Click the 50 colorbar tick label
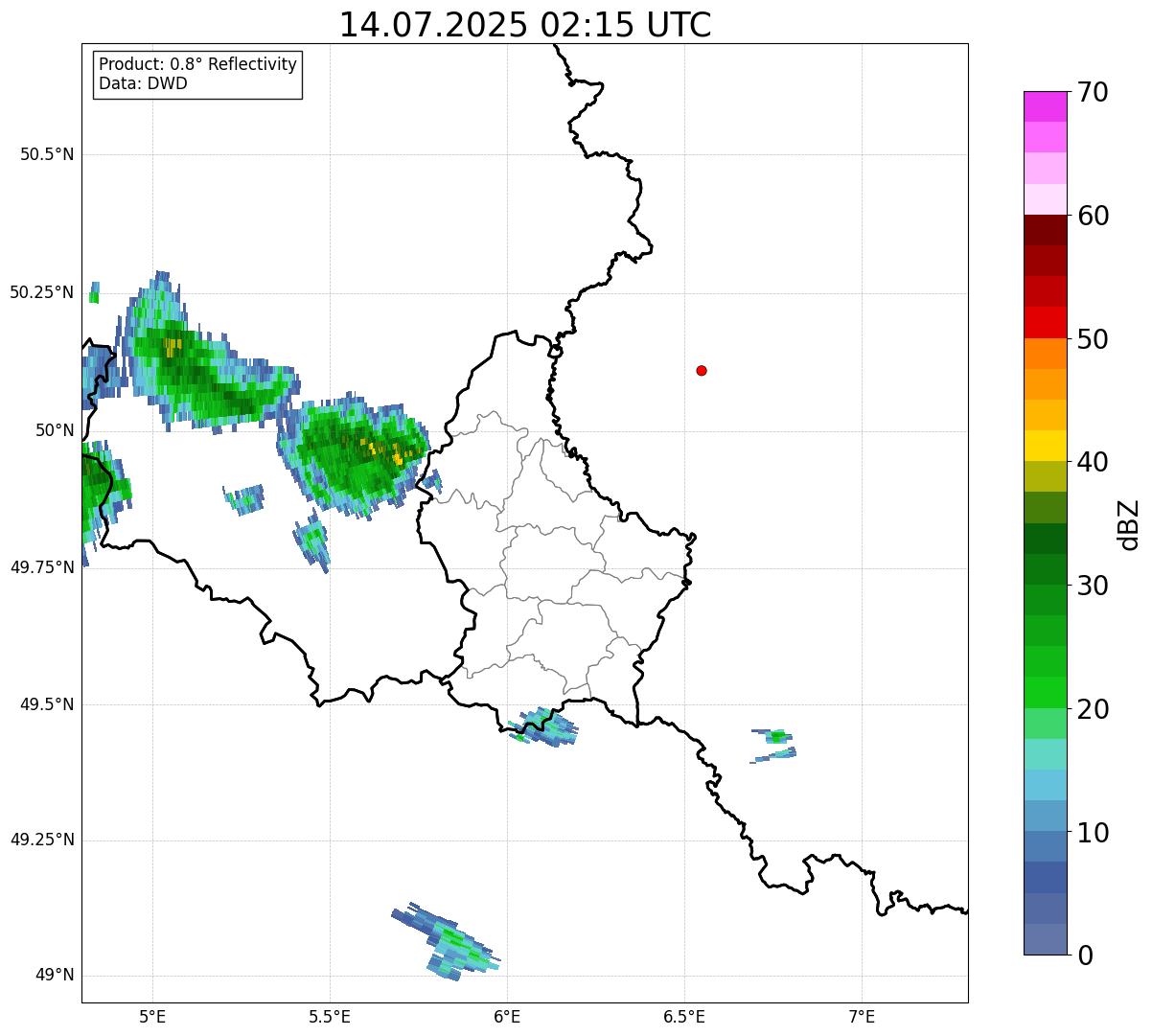Viewport: 1152px width, 1036px height. coord(1093,339)
